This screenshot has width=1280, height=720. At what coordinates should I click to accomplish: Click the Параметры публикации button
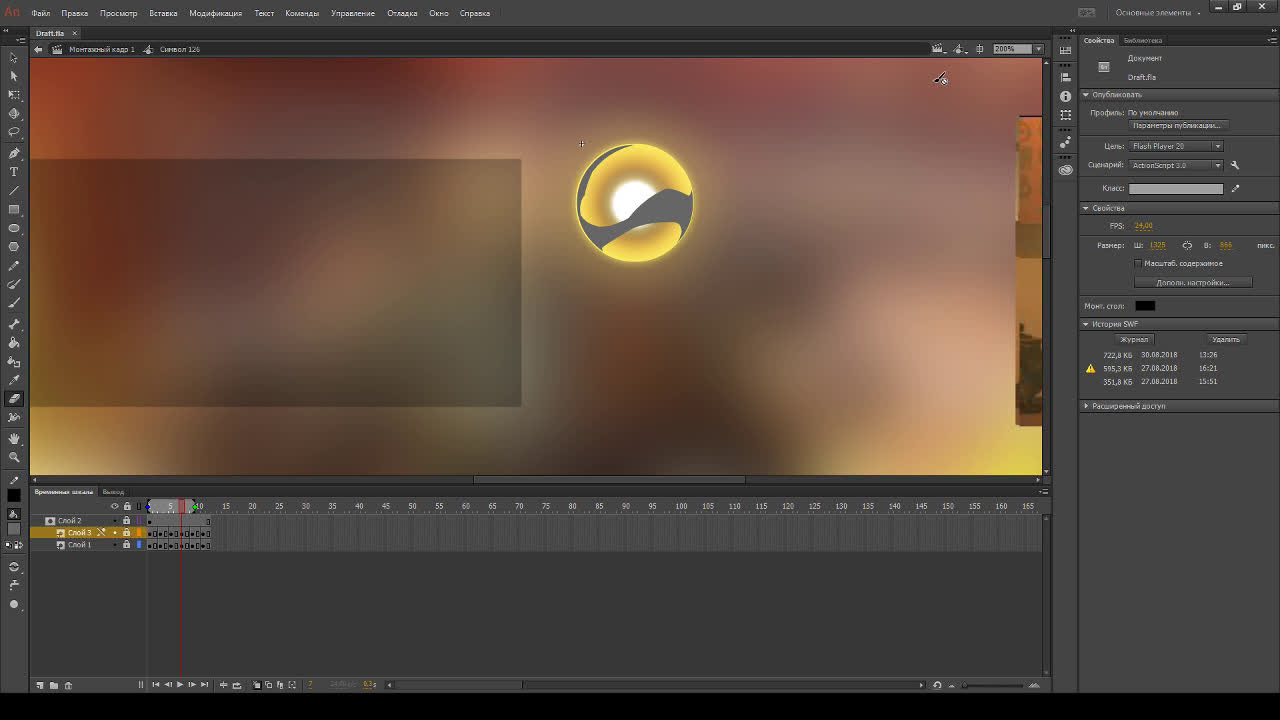(x=1176, y=126)
